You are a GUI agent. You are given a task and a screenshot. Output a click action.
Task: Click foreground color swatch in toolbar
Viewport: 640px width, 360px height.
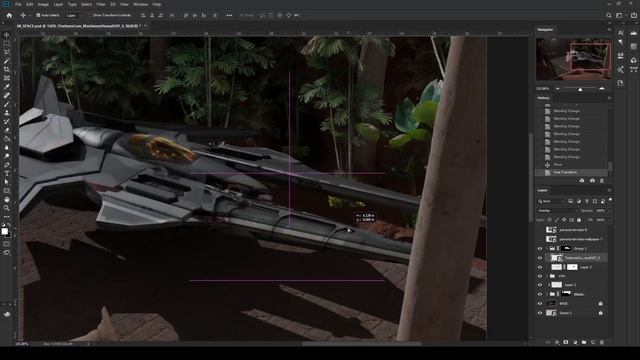pyautogui.click(x=4, y=231)
